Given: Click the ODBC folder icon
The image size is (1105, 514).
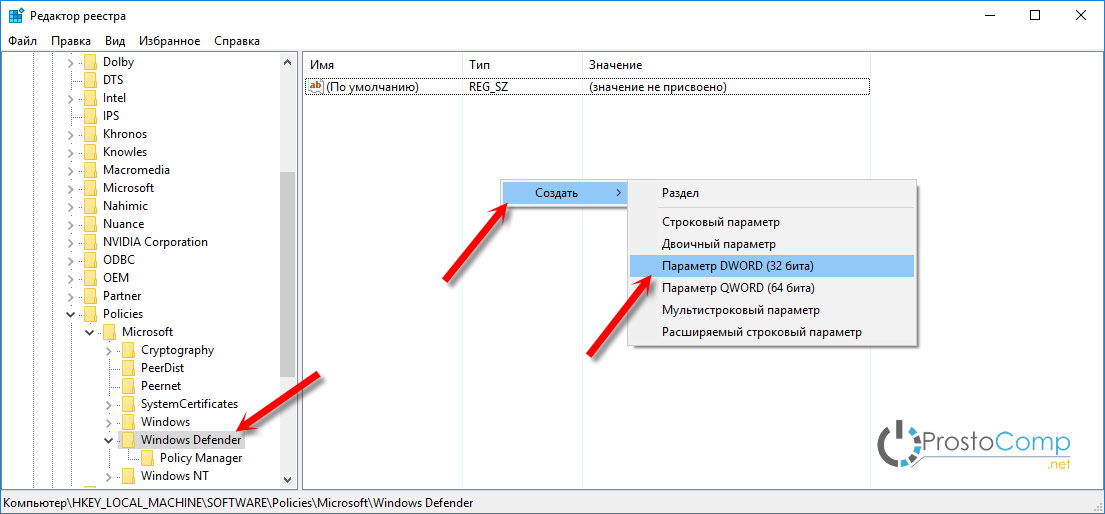Looking at the screenshot, I should [89, 259].
